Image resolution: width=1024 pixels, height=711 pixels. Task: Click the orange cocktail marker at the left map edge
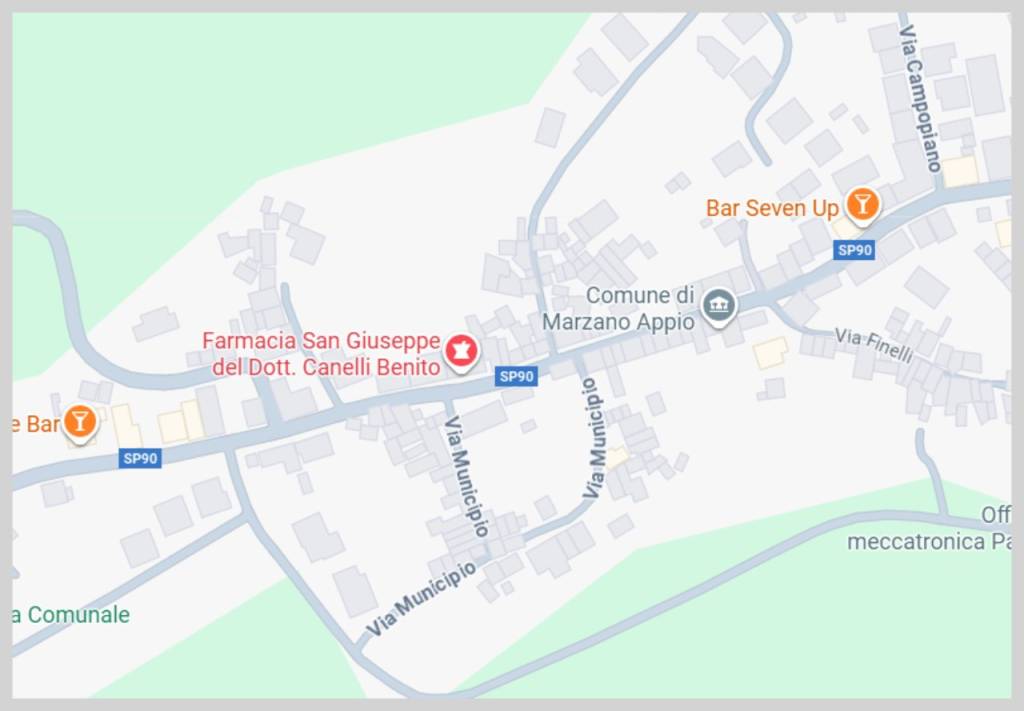pos(80,422)
